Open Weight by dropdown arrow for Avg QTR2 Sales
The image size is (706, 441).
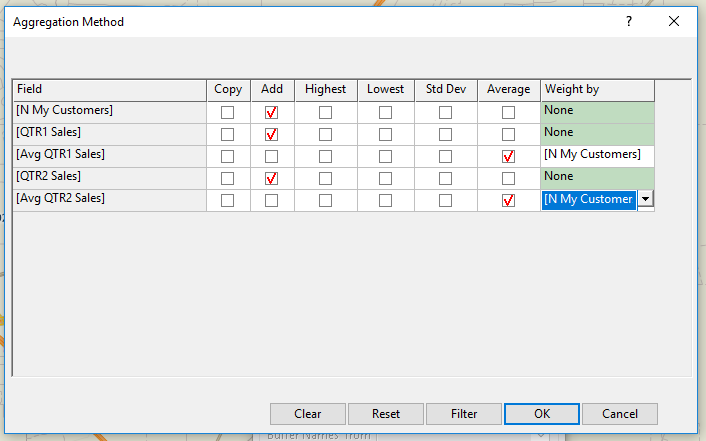(645, 199)
